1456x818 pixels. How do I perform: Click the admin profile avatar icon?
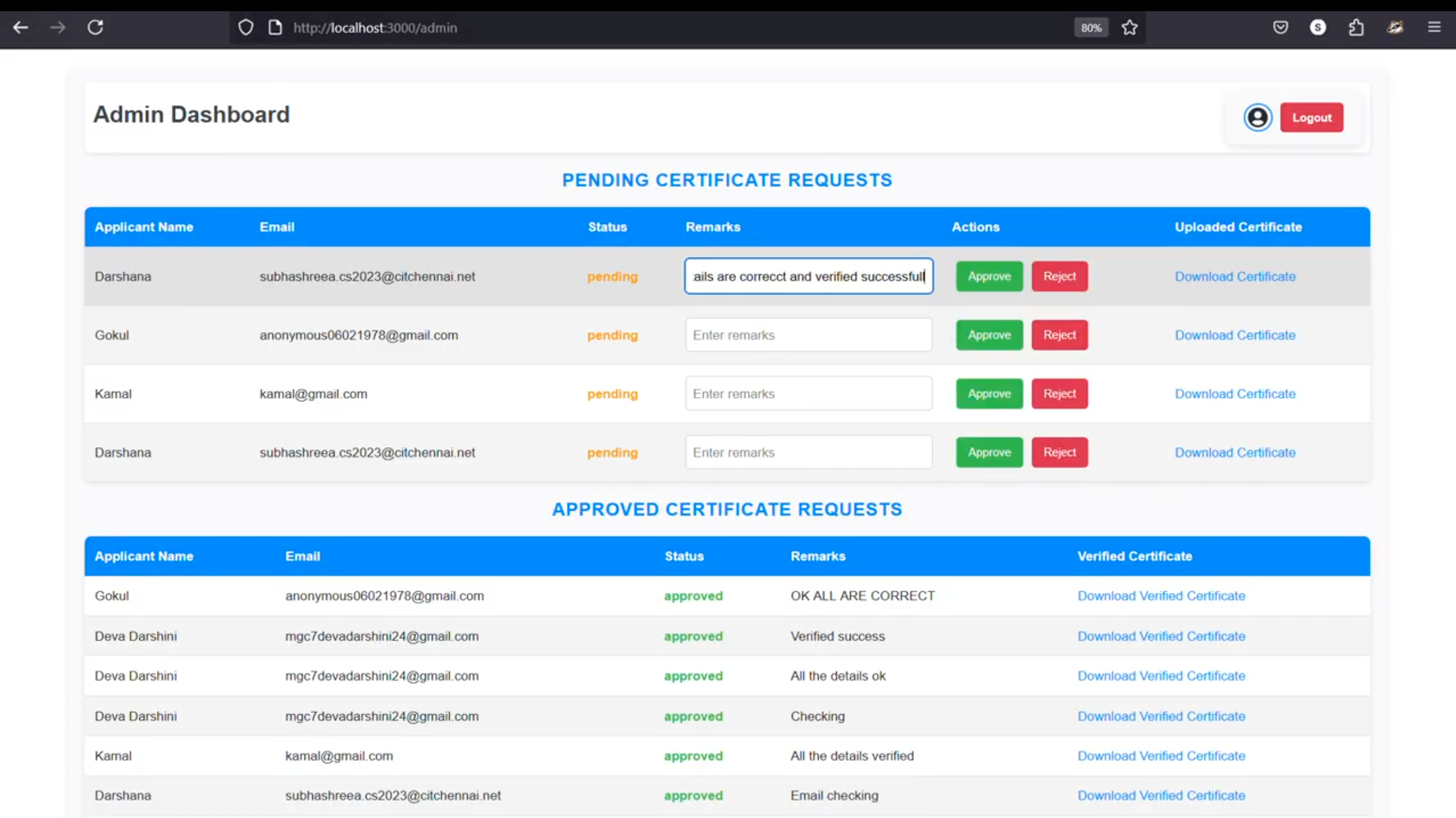point(1257,117)
